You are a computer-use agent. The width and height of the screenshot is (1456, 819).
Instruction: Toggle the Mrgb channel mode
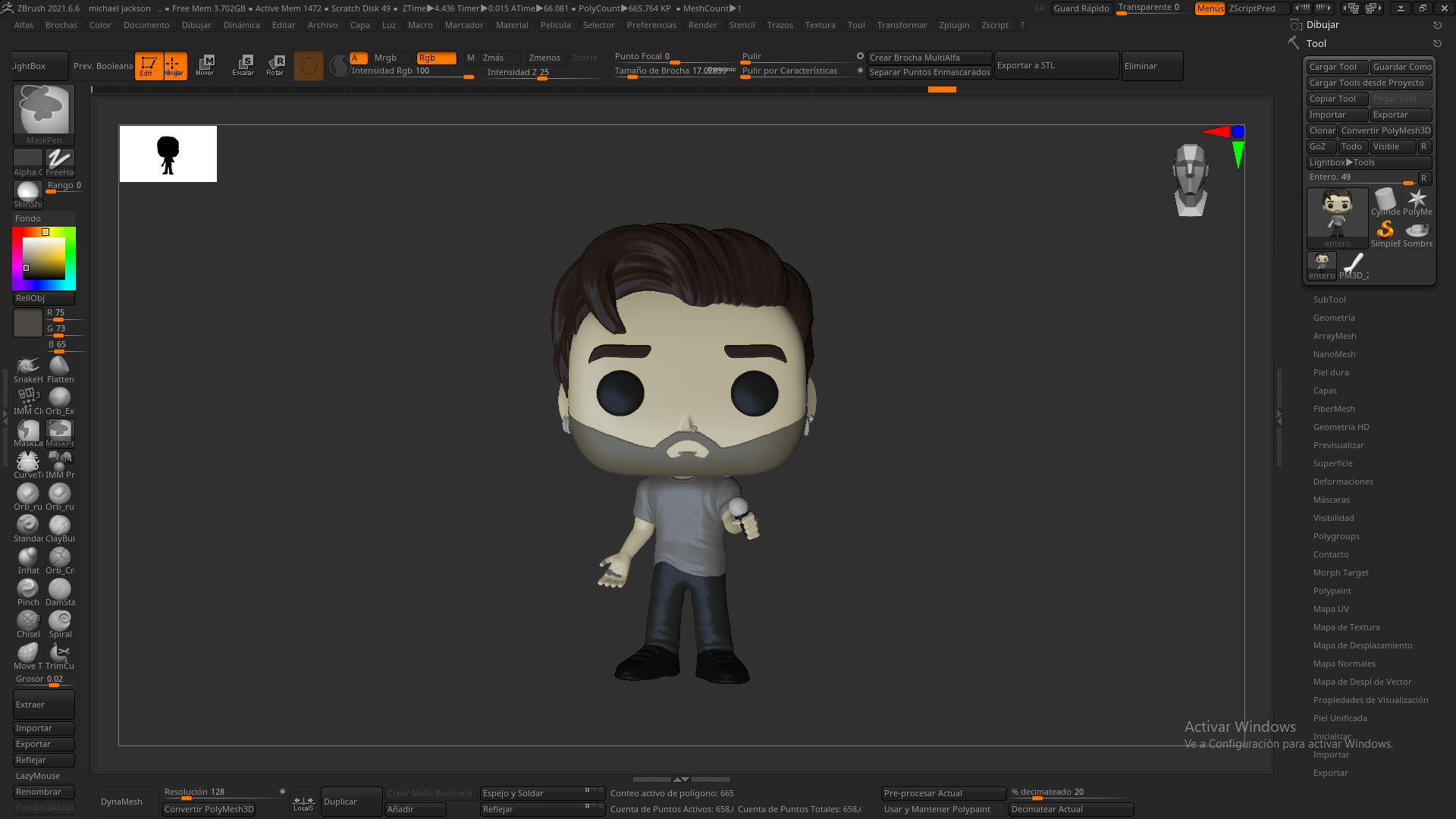pos(388,57)
